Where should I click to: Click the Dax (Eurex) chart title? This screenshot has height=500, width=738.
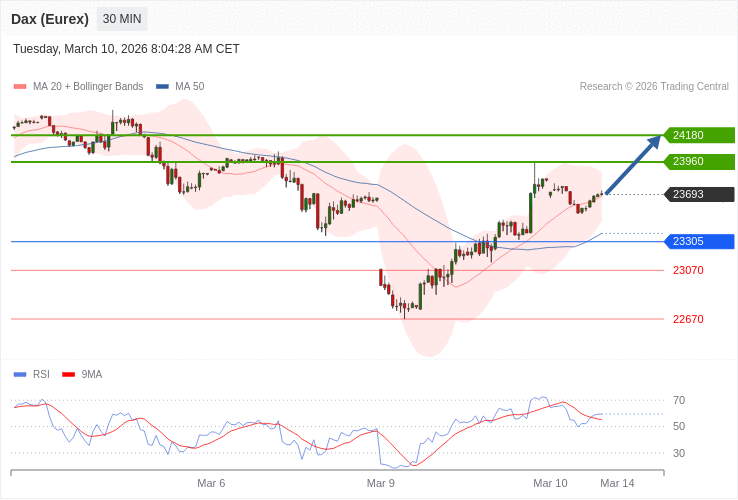[50, 19]
